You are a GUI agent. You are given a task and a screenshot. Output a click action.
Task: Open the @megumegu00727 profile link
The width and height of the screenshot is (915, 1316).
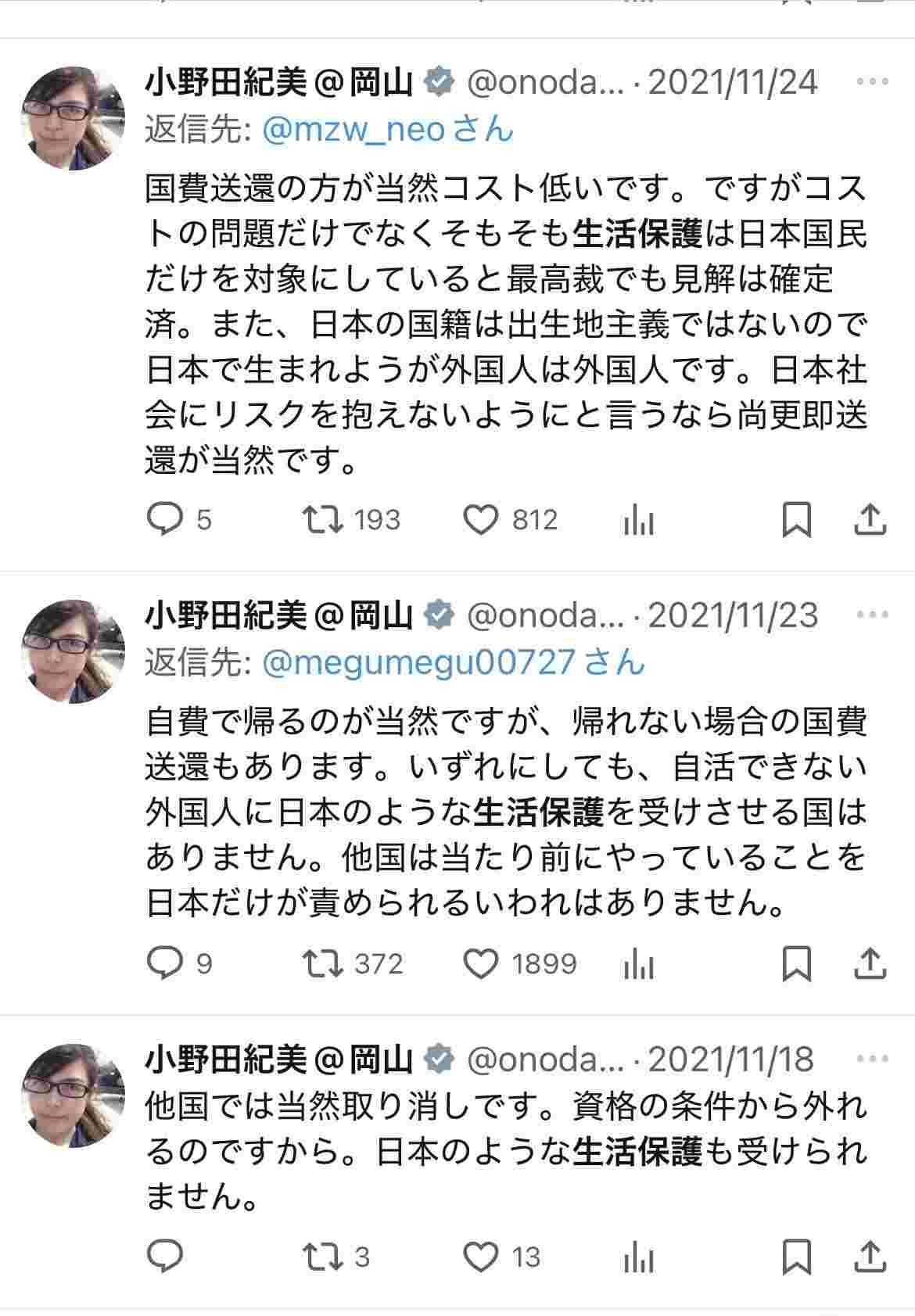(419, 662)
